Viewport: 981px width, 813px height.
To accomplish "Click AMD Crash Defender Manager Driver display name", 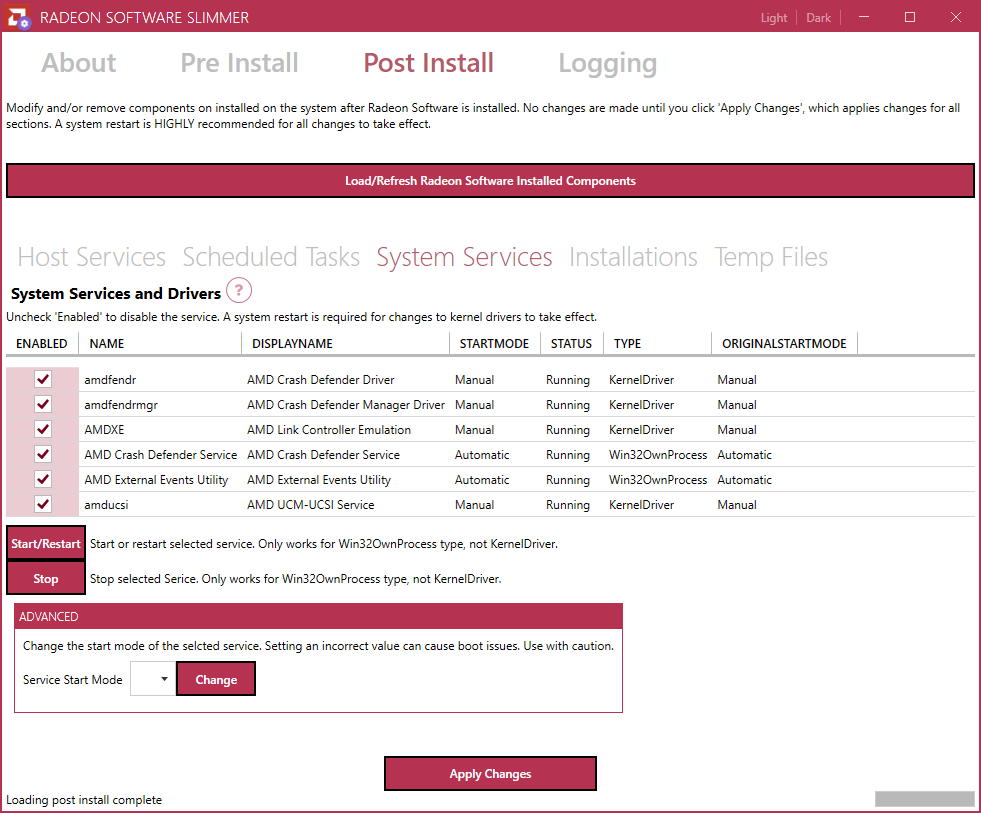I will [x=346, y=405].
